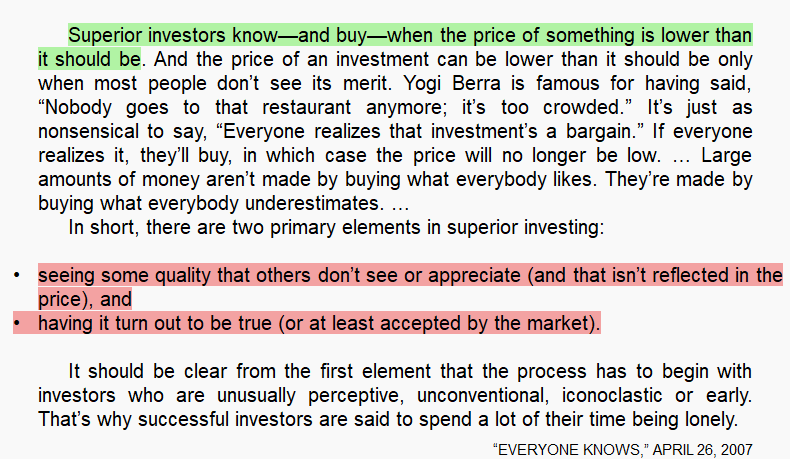Click the word "iconoclastic" in last paragraph
This screenshot has height=459, width=790.
[612, 395]
